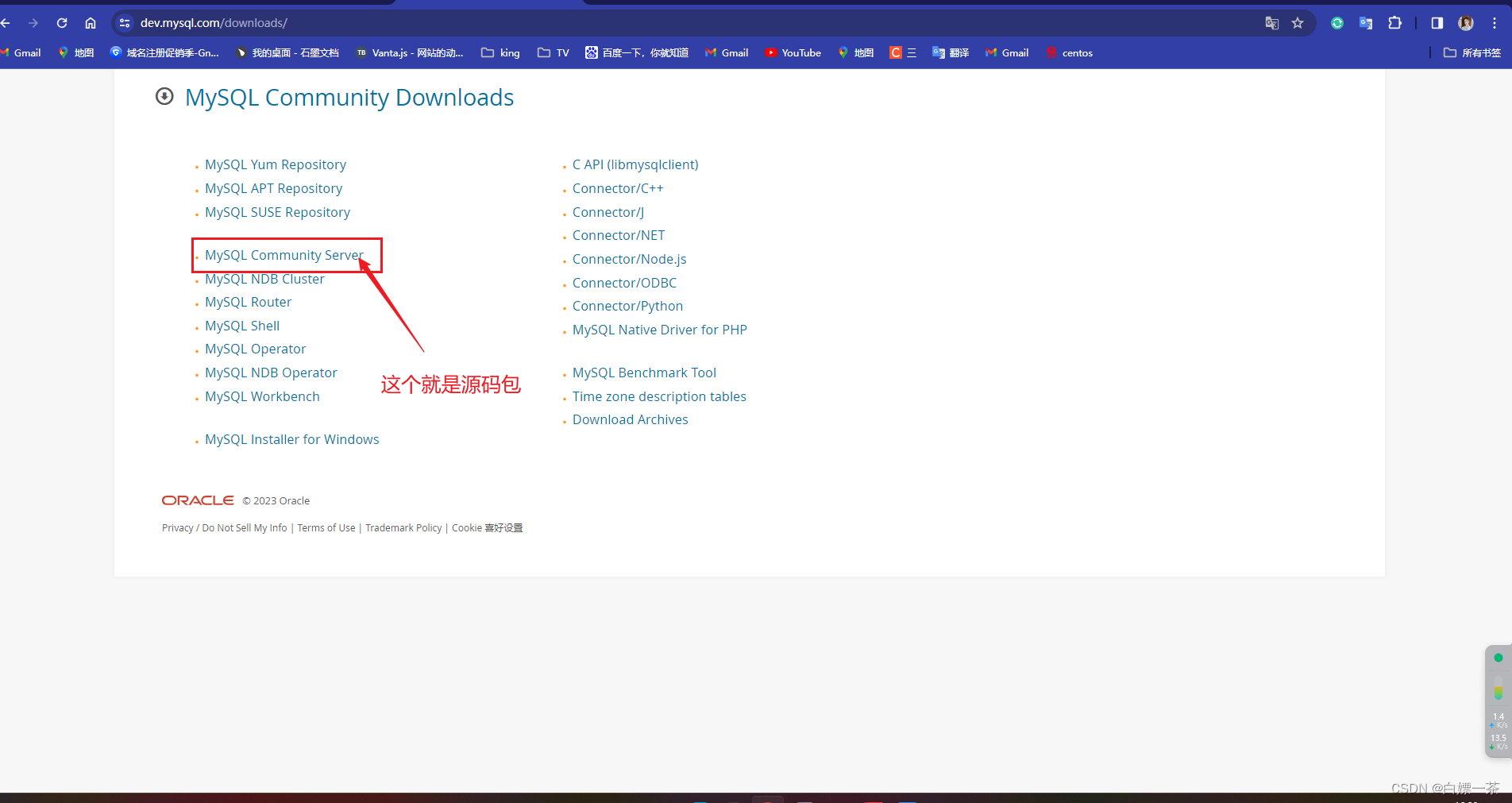Screen dimensions: 1512x803
Task: Open MySQL Operator link
Action: (x=255, y=349)
